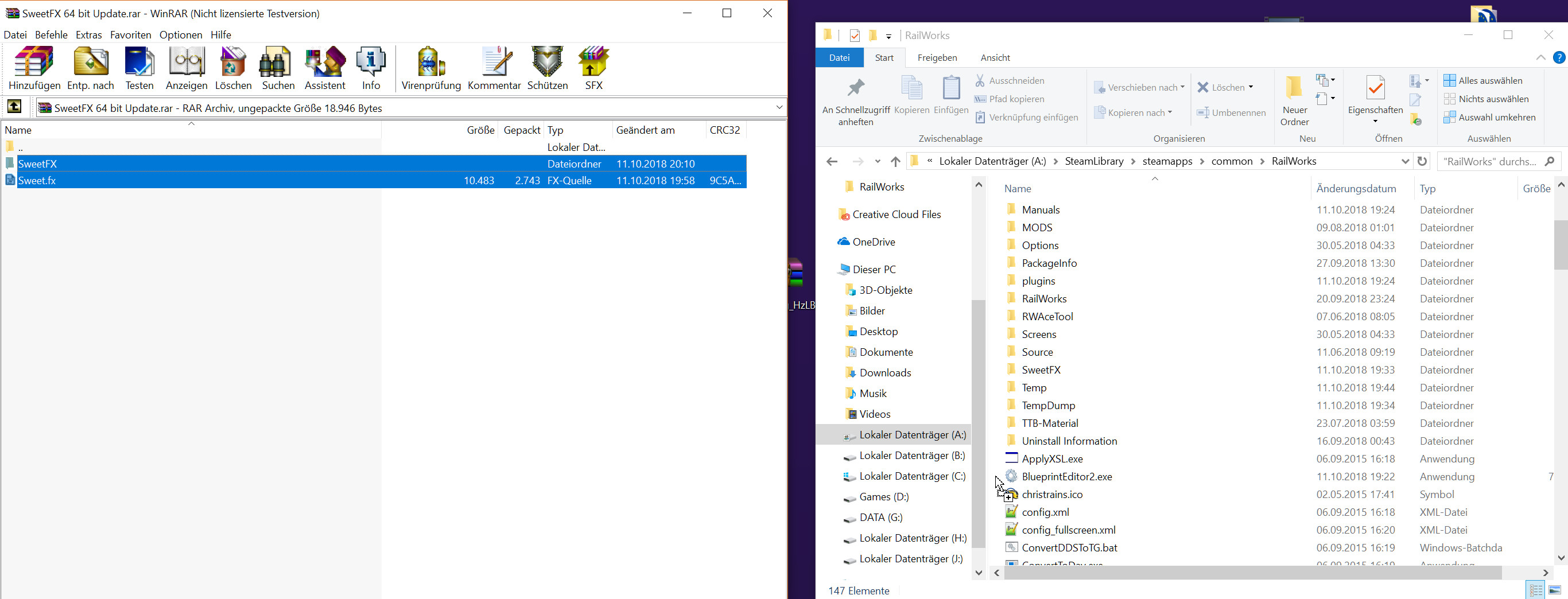Click the Schützen protect icon
1568x599 pixels.
(x=547, y=68)
